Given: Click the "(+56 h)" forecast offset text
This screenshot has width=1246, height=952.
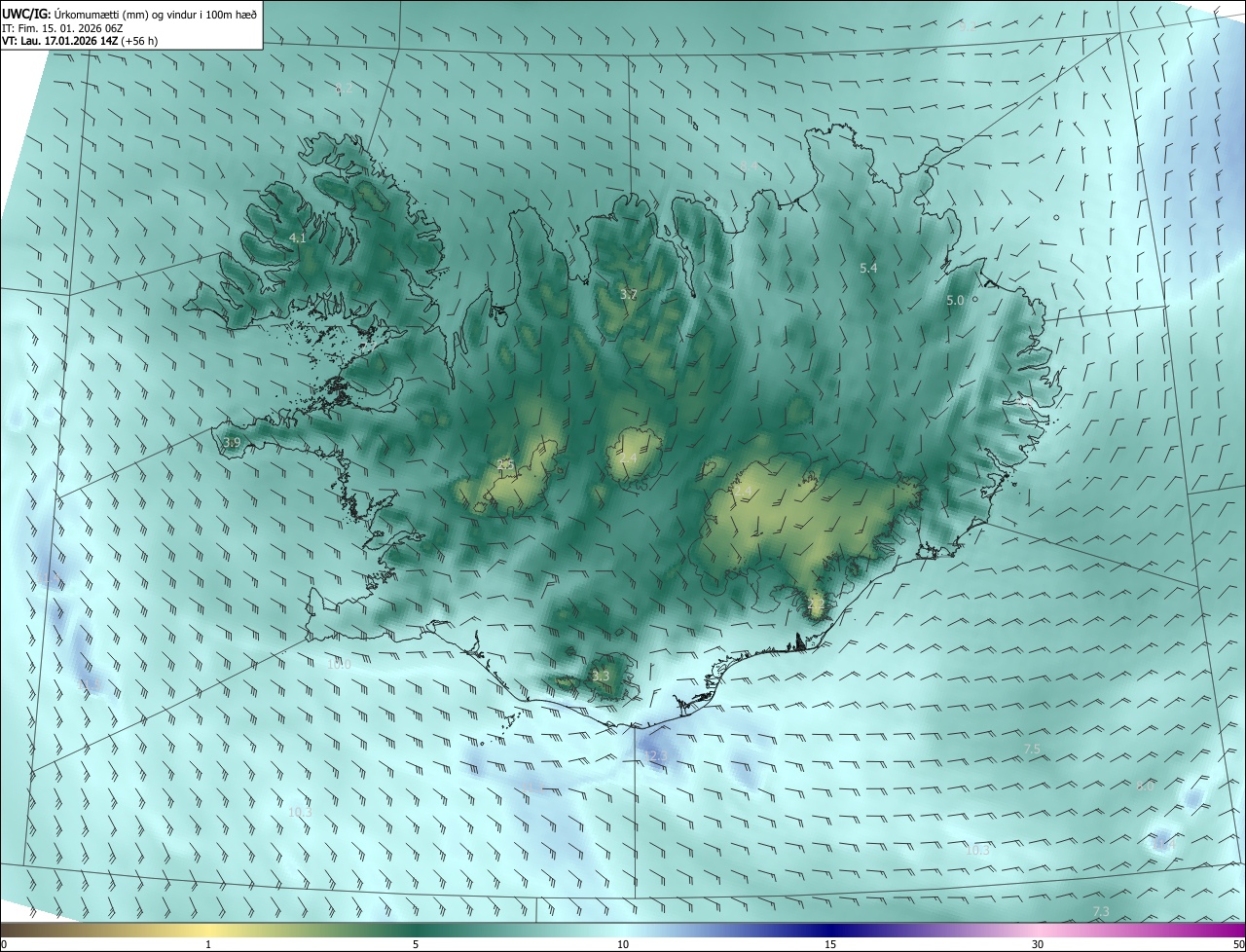Looking at the screenshot, I should 140,42.
